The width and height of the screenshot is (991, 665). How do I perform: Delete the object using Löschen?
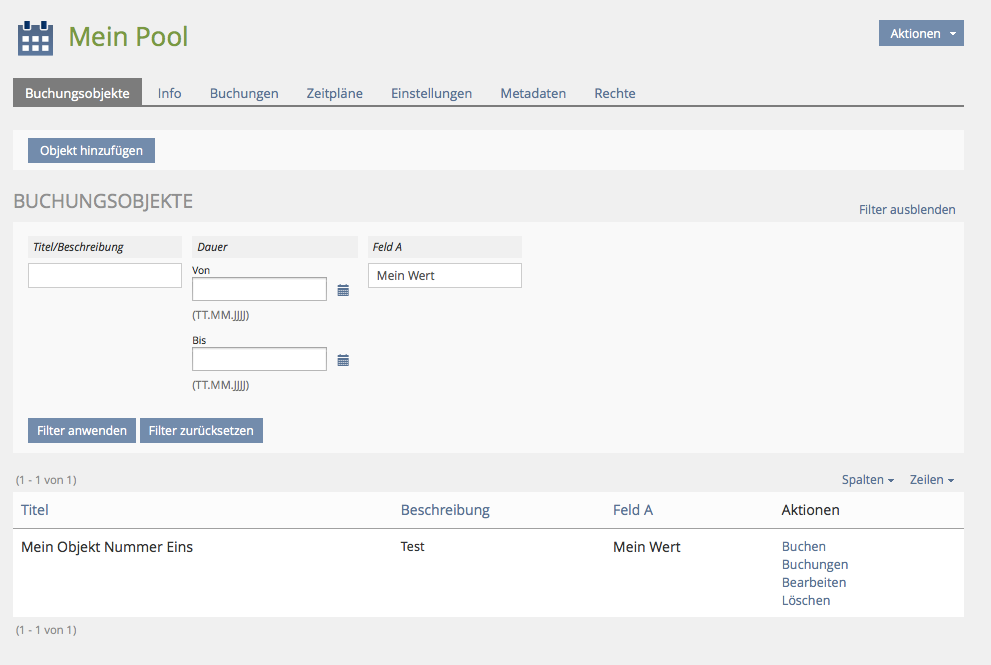coord(805,601)
